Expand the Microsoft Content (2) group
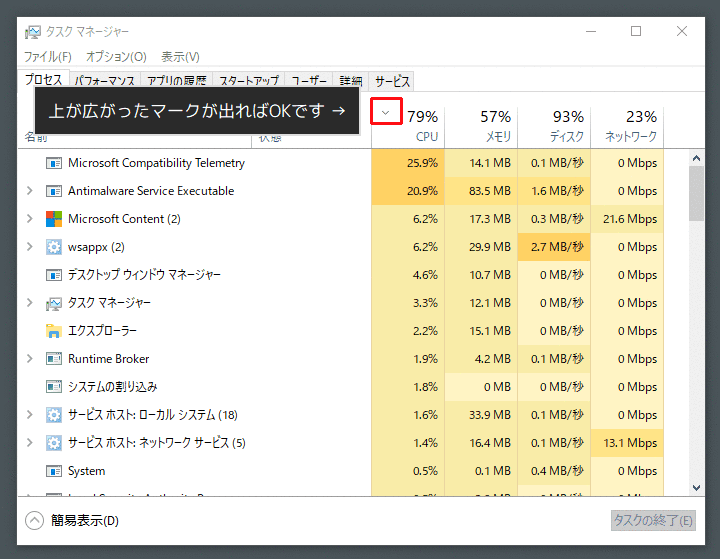The height and width of the screenshot is (559, 720). (x=29, y=219)
